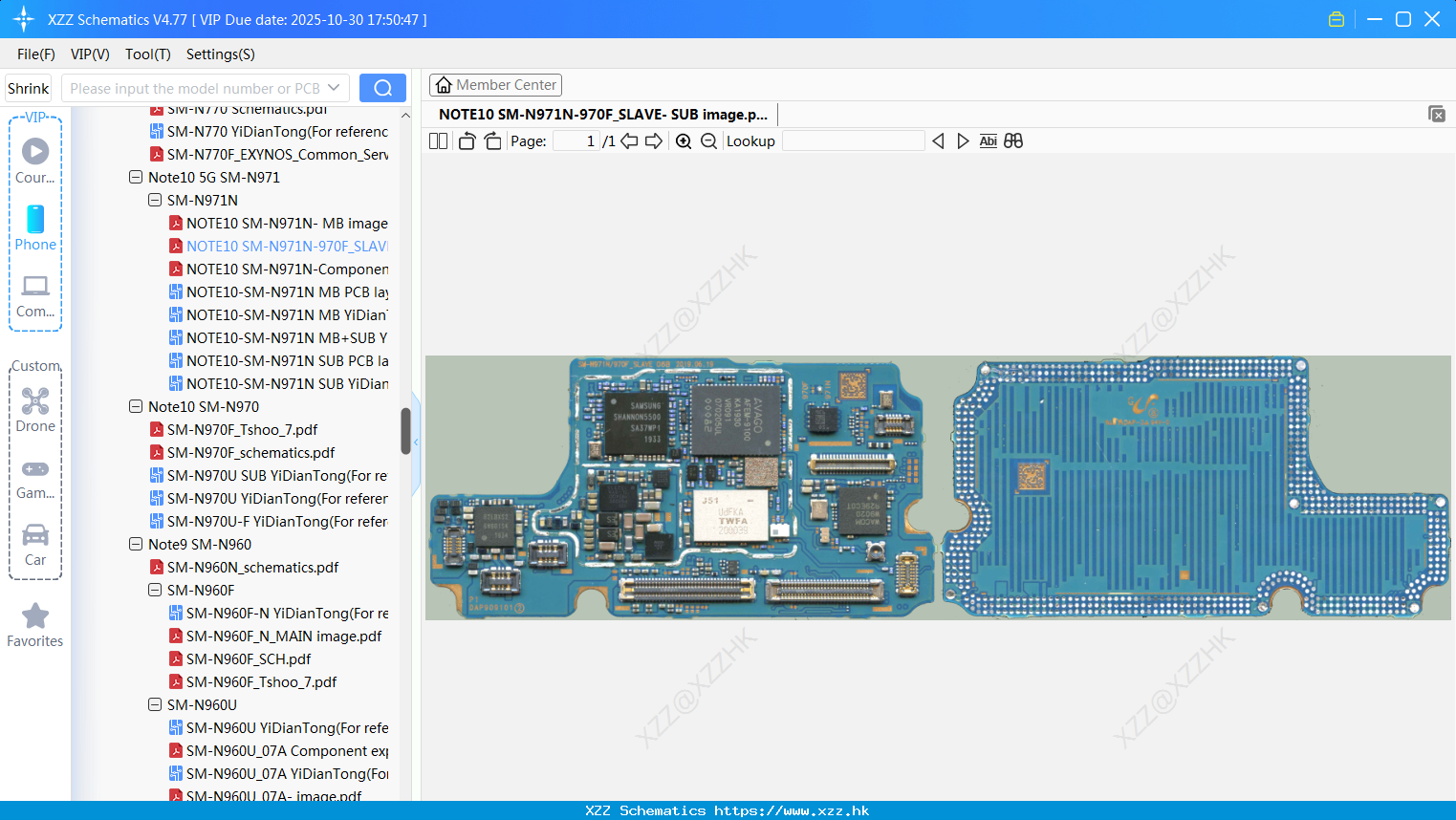Image resolution: width=1456 pixels, height=820 pixels.
Task: Collapse the Note10 5G SM-N971 folder
Action: coord(136,177)
